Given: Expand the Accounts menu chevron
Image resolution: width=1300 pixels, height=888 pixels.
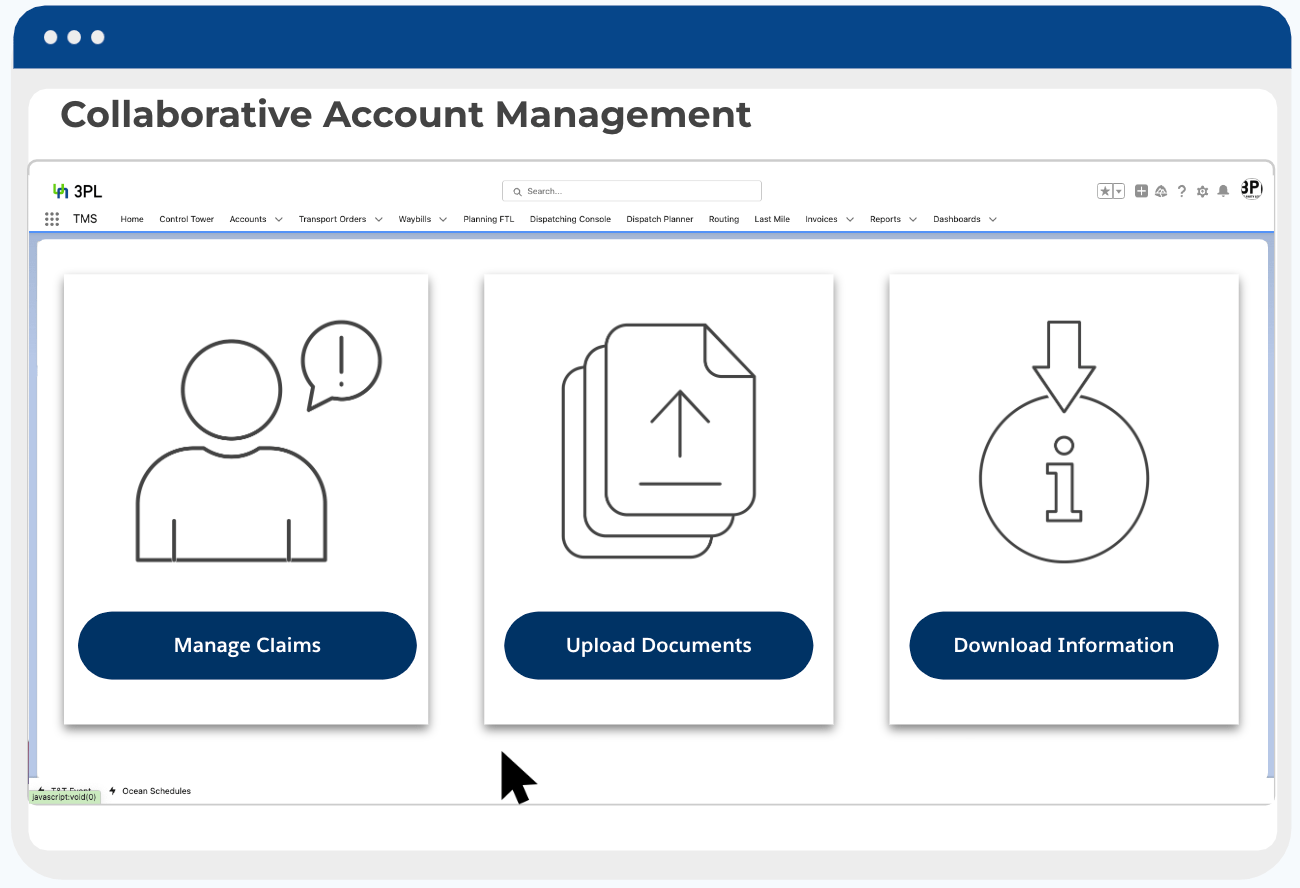Looking at the screenshot, I should 278,219.
